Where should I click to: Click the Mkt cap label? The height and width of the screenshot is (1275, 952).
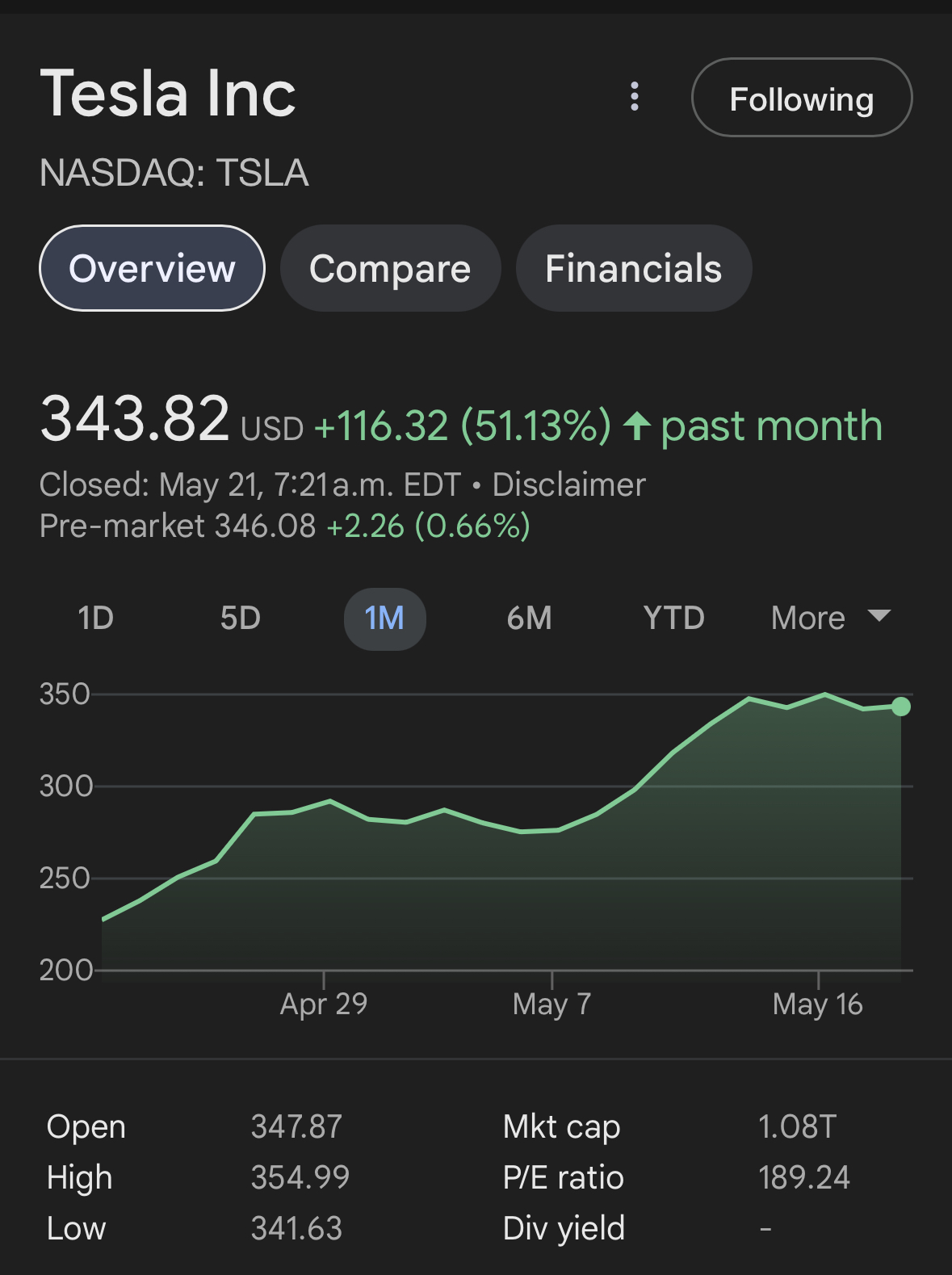click(561, 1126)
